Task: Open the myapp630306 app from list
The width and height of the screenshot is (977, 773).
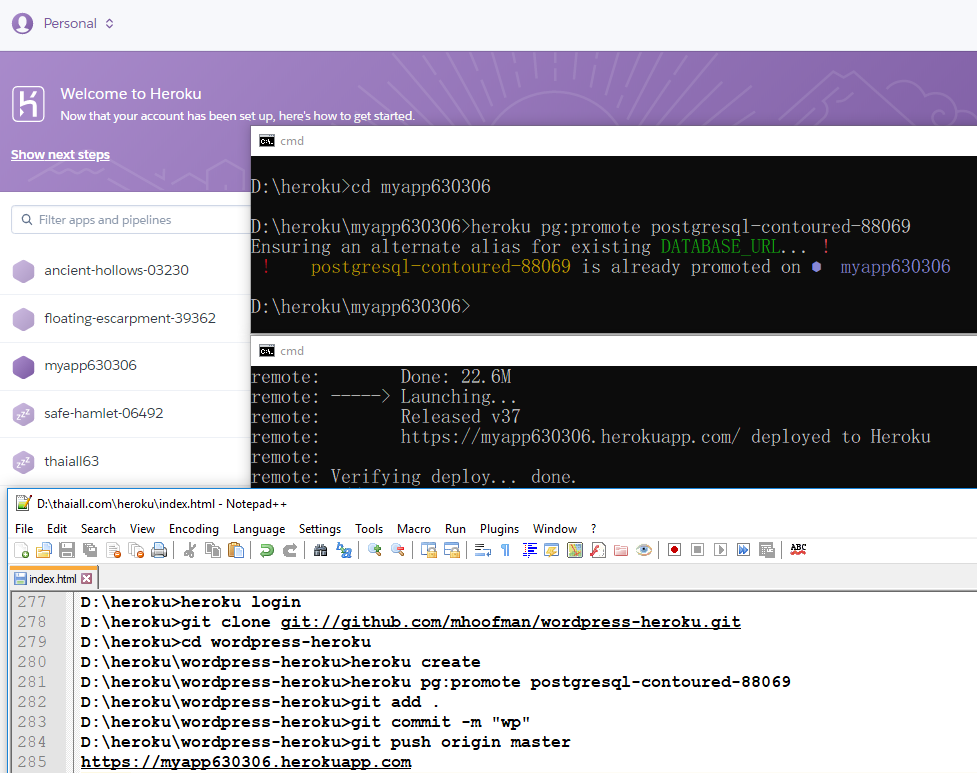Action: pyautogui.click(x=90, y=366)
